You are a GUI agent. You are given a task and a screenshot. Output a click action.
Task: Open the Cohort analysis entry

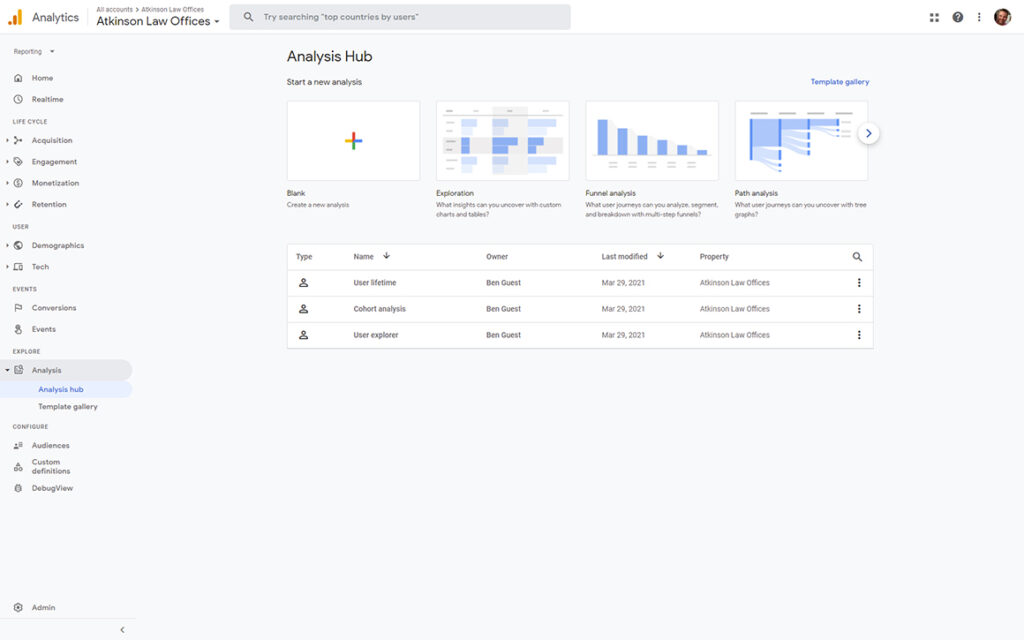[x=379, y=309]
